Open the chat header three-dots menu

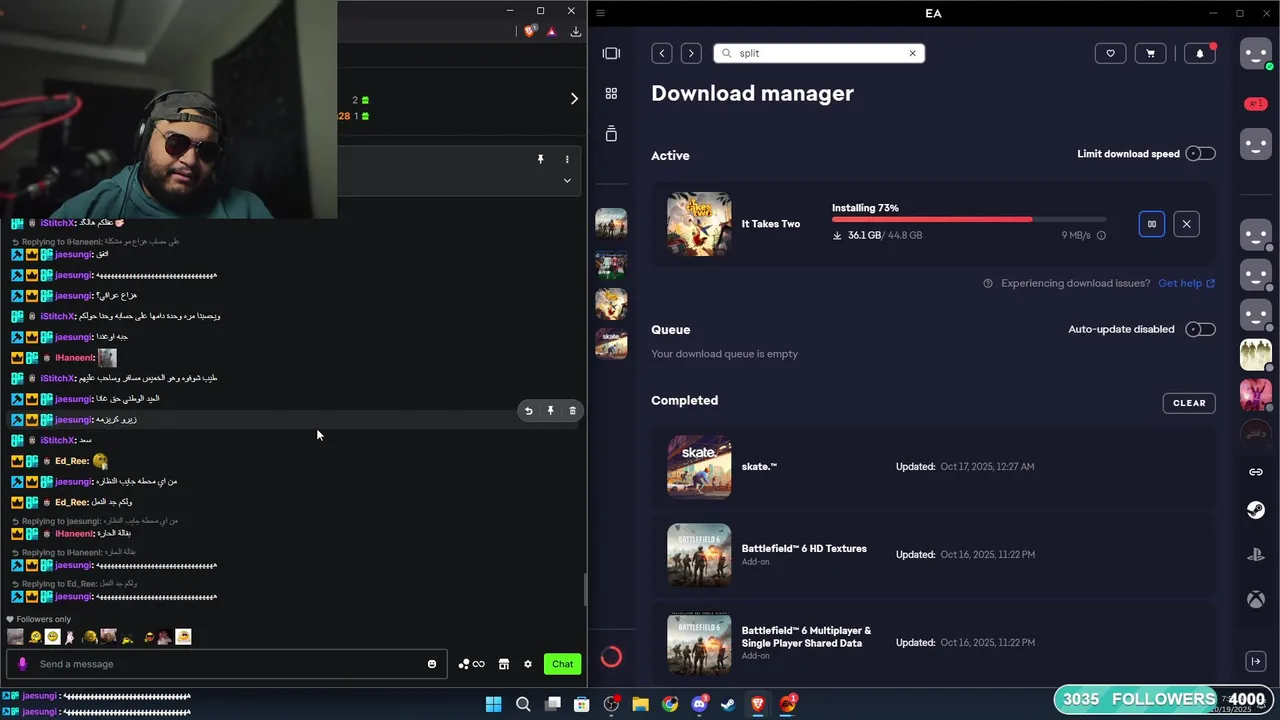pos(567,159)
